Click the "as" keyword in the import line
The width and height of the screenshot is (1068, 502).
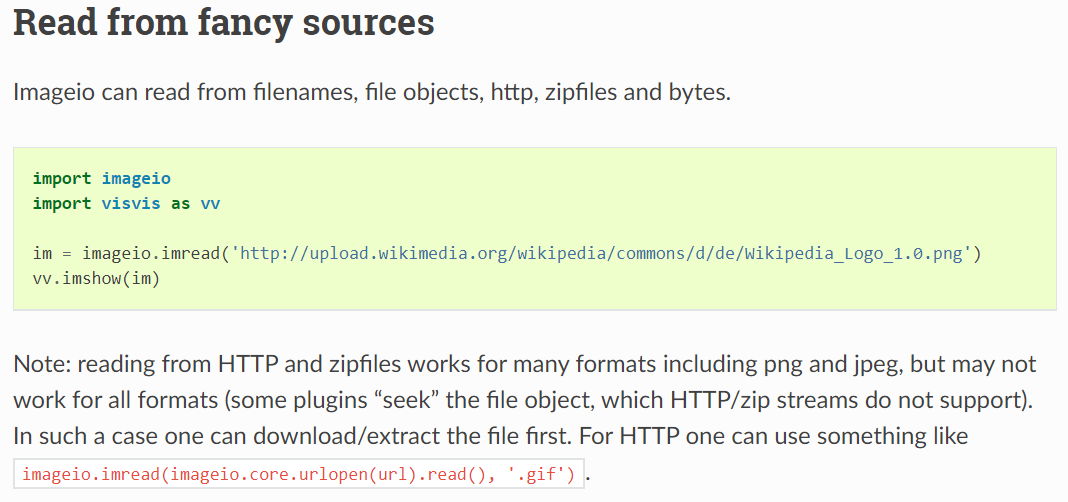click(x=180, y=203)
